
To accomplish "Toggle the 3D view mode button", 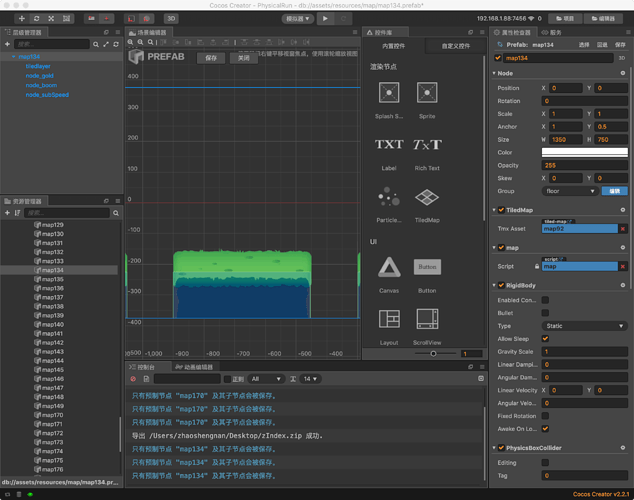I will pos(171,18).
